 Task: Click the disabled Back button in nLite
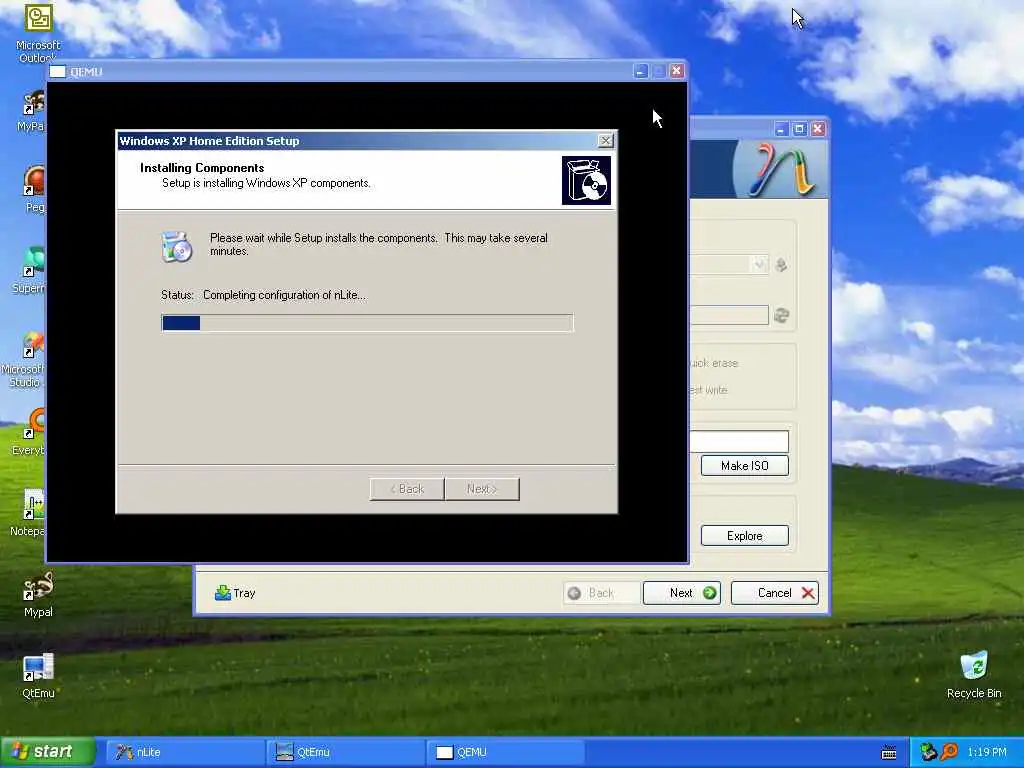click(x=601, y=593)
